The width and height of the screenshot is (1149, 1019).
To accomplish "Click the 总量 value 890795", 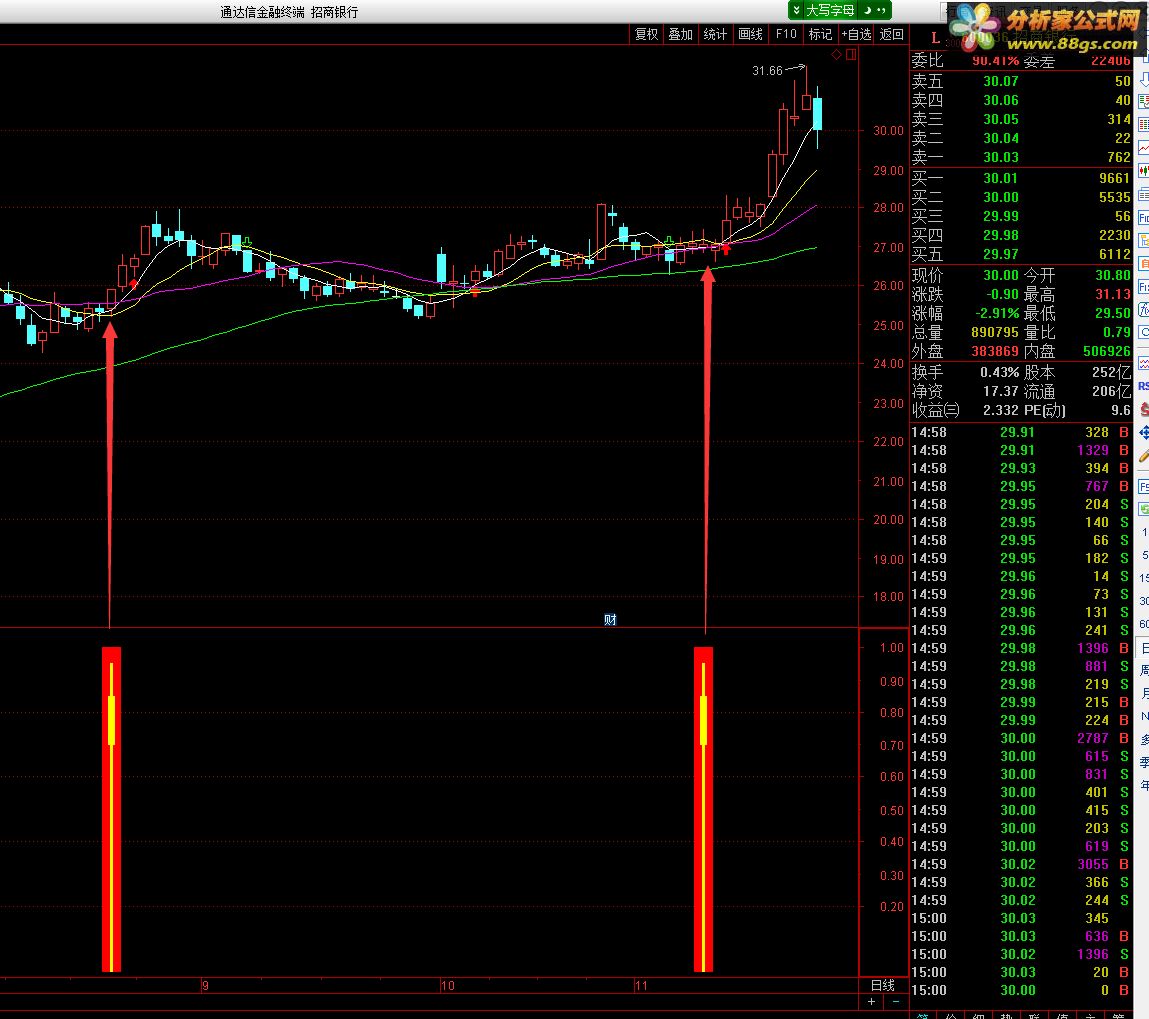I will click(x=995, y=333).
